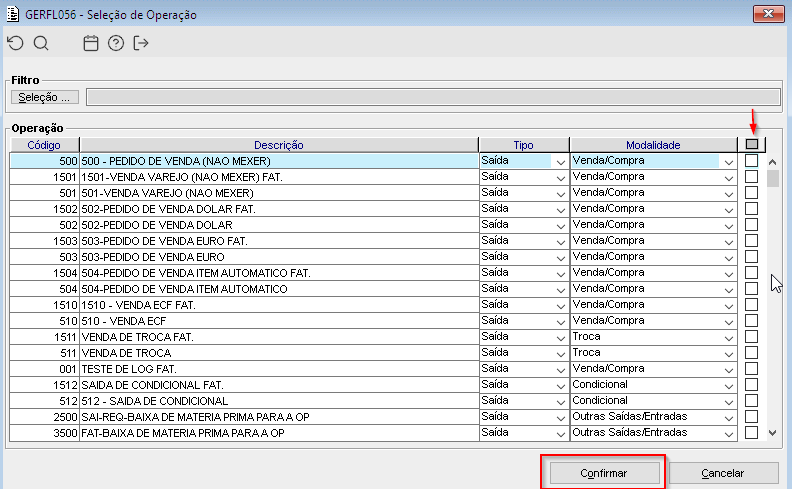Open Tipo dropdown for 504-PEDIDO DE VENDA ITEM AUTOMATICO FAT.
This screenshot has height=489, width=792.
pyautogui.click(x=560, y=274)
